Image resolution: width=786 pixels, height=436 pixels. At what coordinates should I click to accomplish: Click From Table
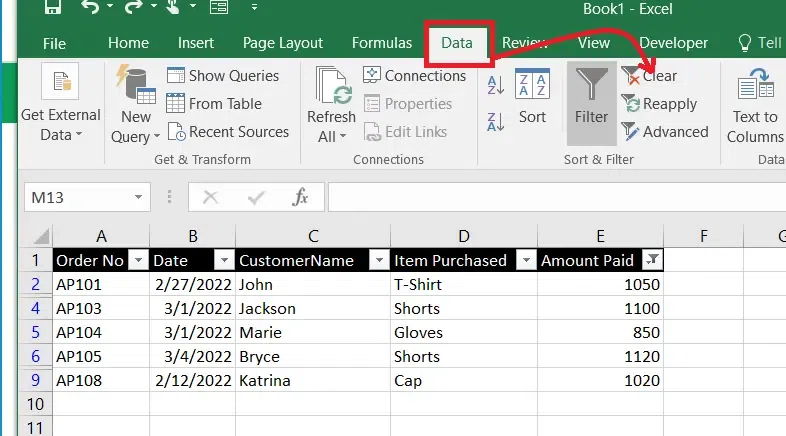coord(214,104)
